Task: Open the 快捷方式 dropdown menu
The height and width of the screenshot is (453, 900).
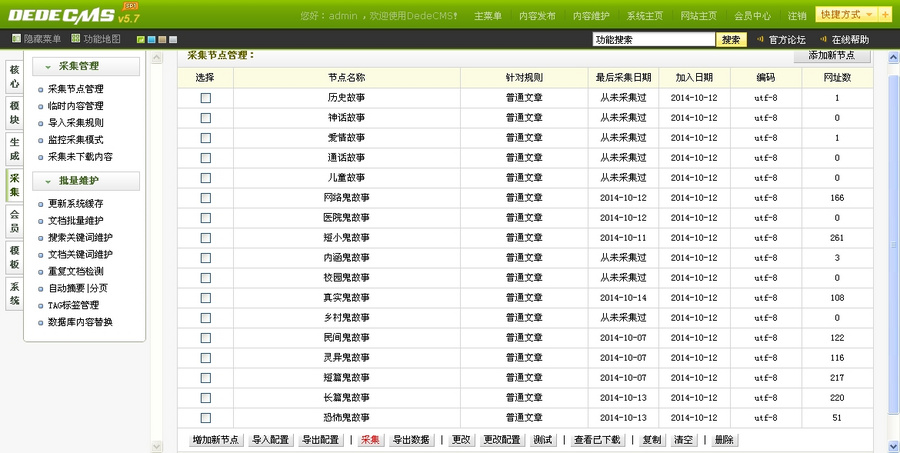Action: tap(847, 14)
